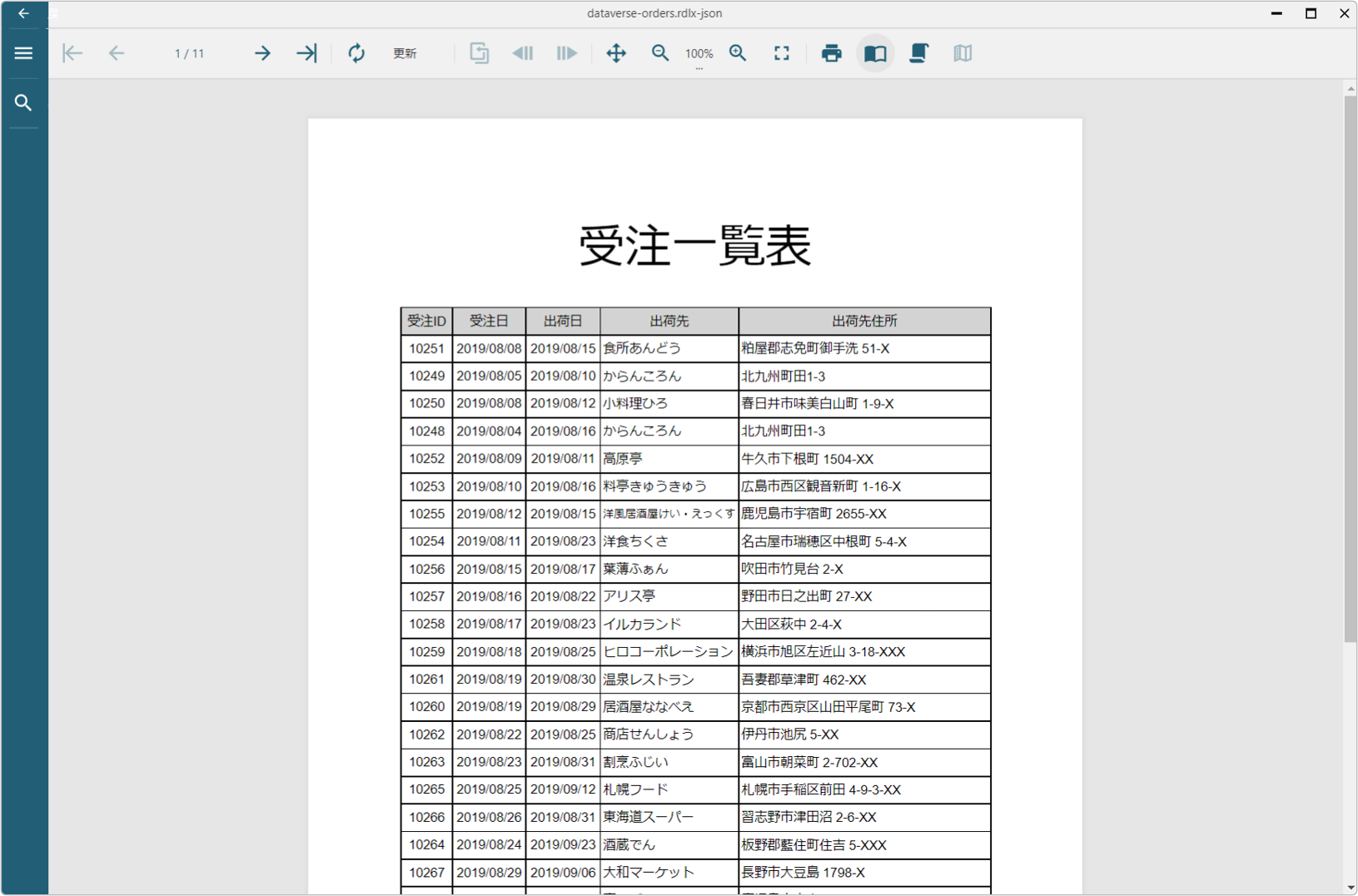
Task: Click the 東海道スーパー cell
Action: tap(669, 817)
